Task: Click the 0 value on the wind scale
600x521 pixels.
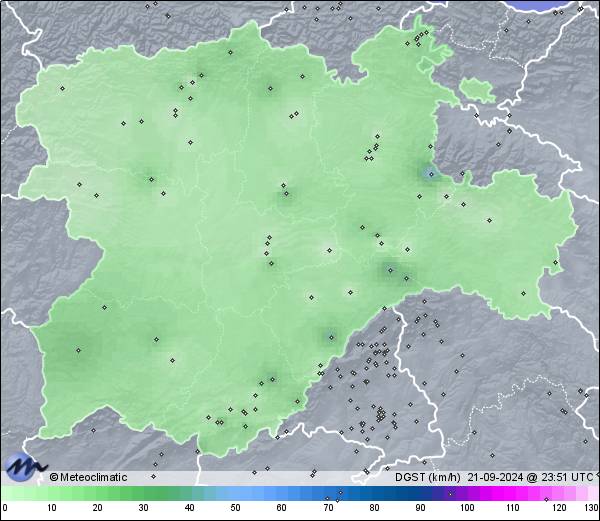Action: tap(5, 508)
